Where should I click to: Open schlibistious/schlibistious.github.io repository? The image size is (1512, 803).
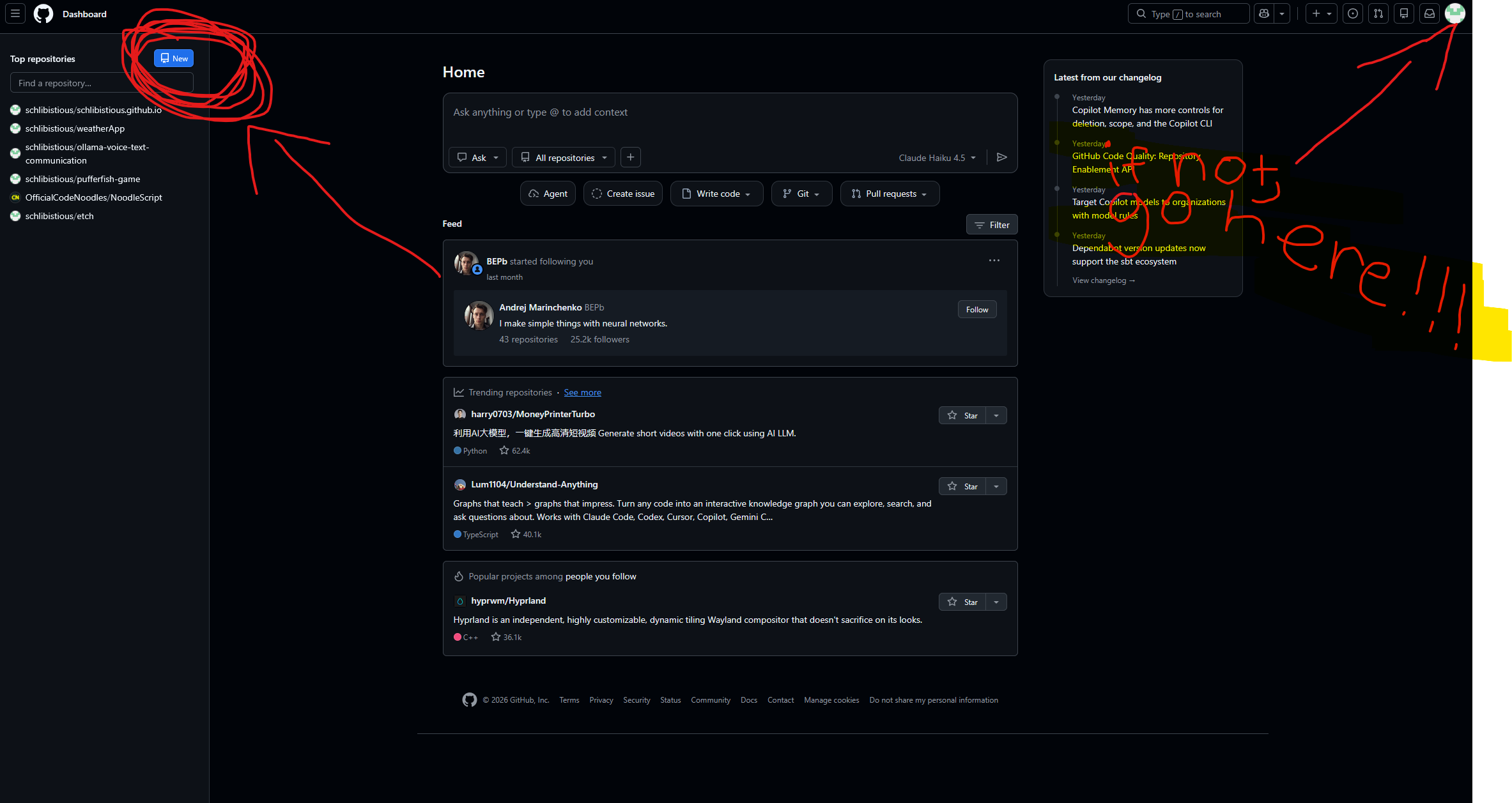(93, 110)
